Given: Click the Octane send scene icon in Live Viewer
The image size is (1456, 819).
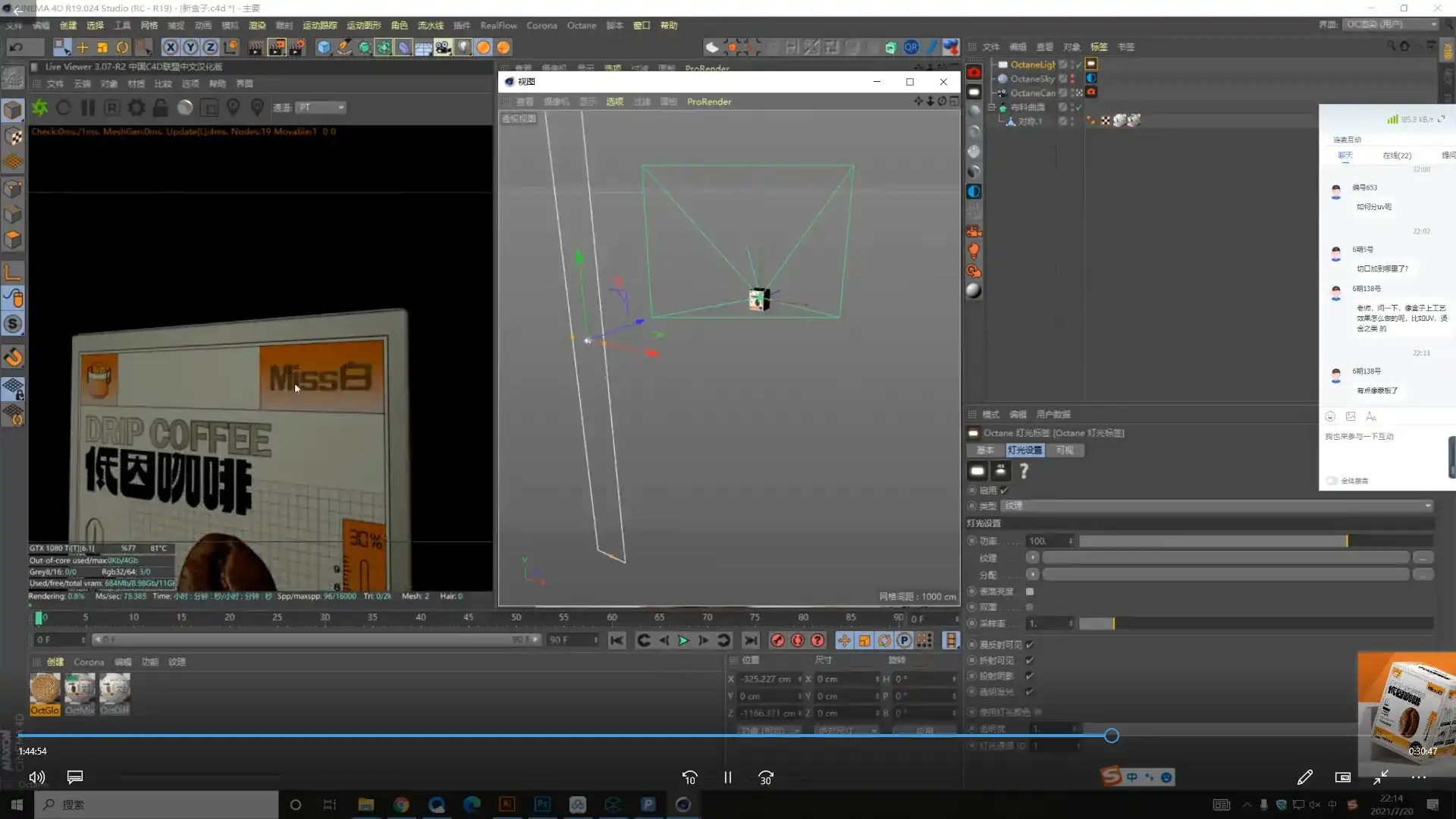Looking at the screenshot, I should (x=39, y=108).
